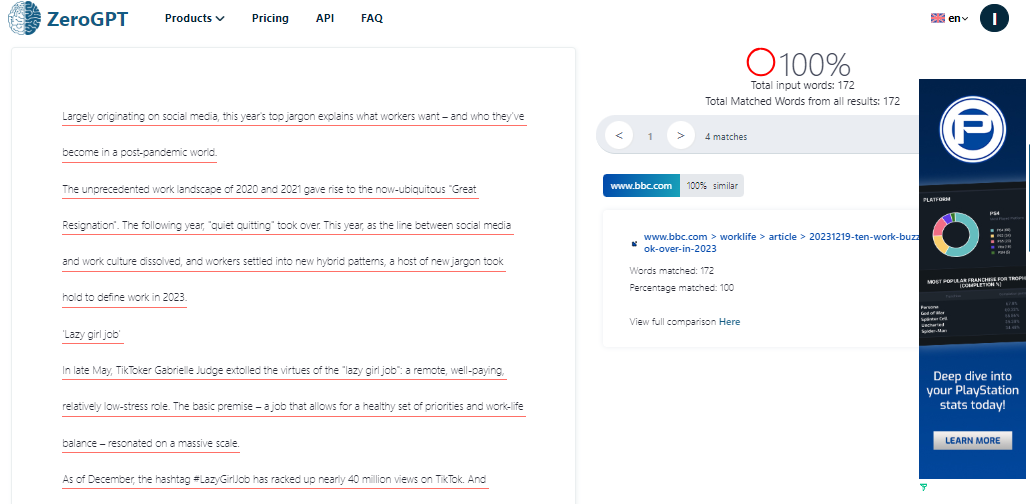Click 'Words matched: 172' text
The image size is (1030, 504).
(x=671, y=270)
